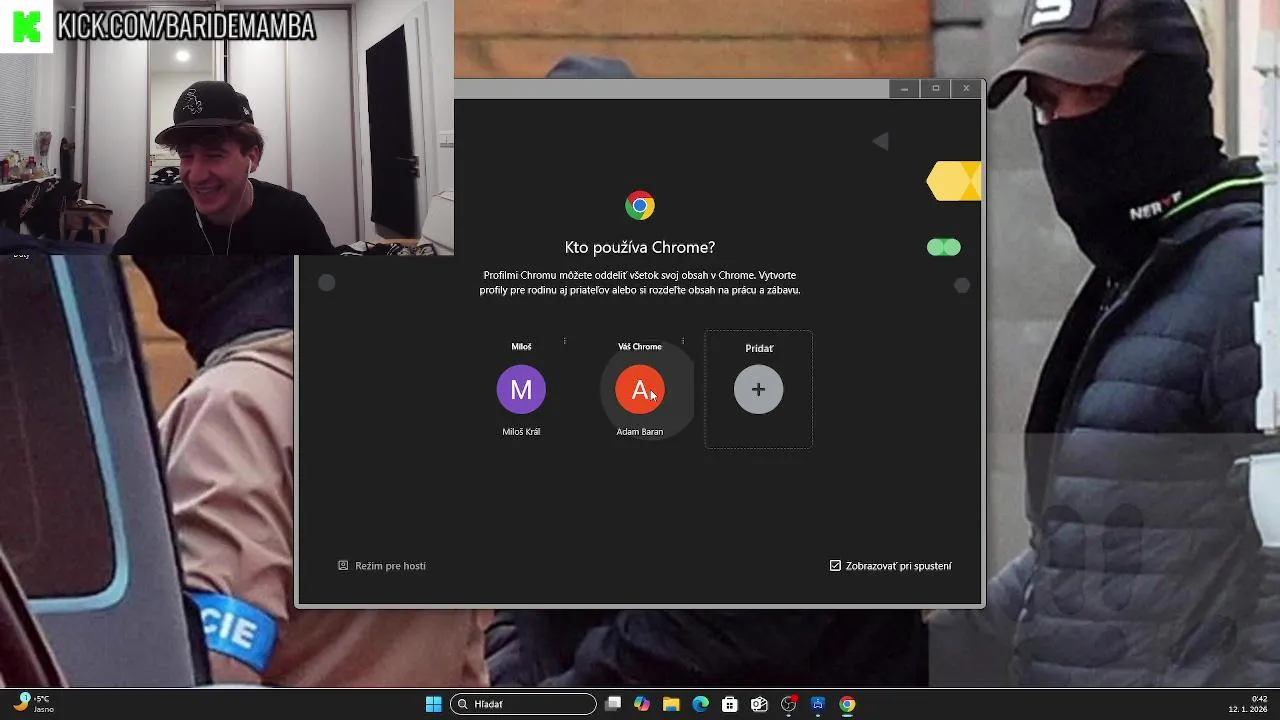Toggle Zobrazovať pri spustení checkbox
This screenshot has height=720, width=1280.
point(835,566)
